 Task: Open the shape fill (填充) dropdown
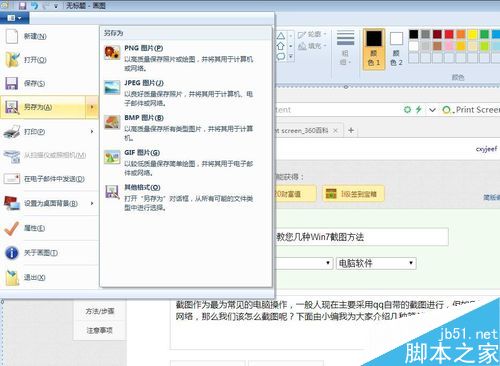[312, 46]
